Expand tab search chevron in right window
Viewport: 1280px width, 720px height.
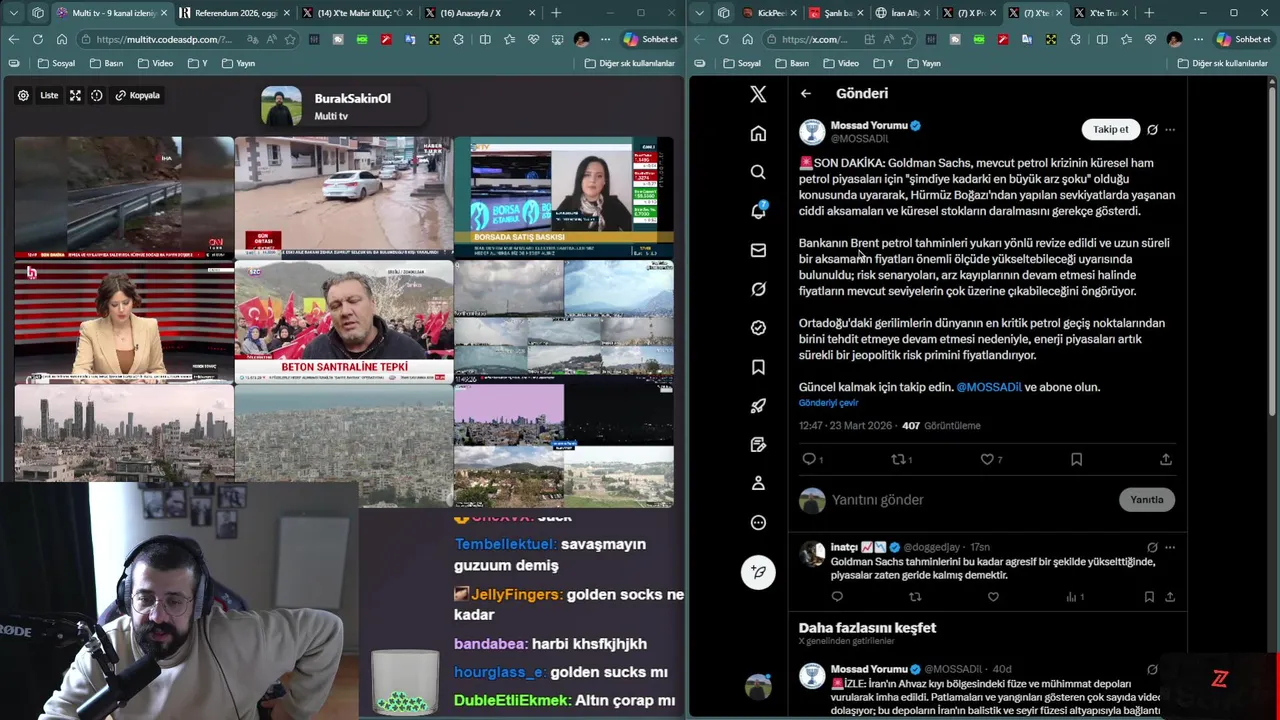click(x=699, y=13)
